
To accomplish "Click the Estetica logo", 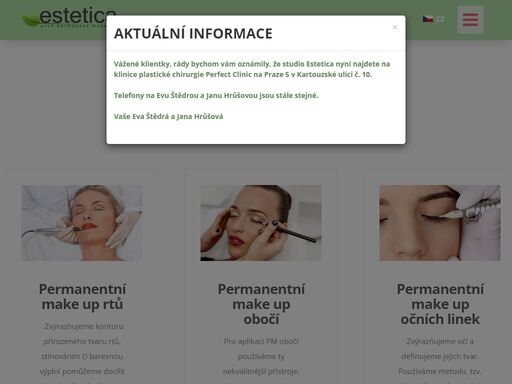I will click(69, 17).
